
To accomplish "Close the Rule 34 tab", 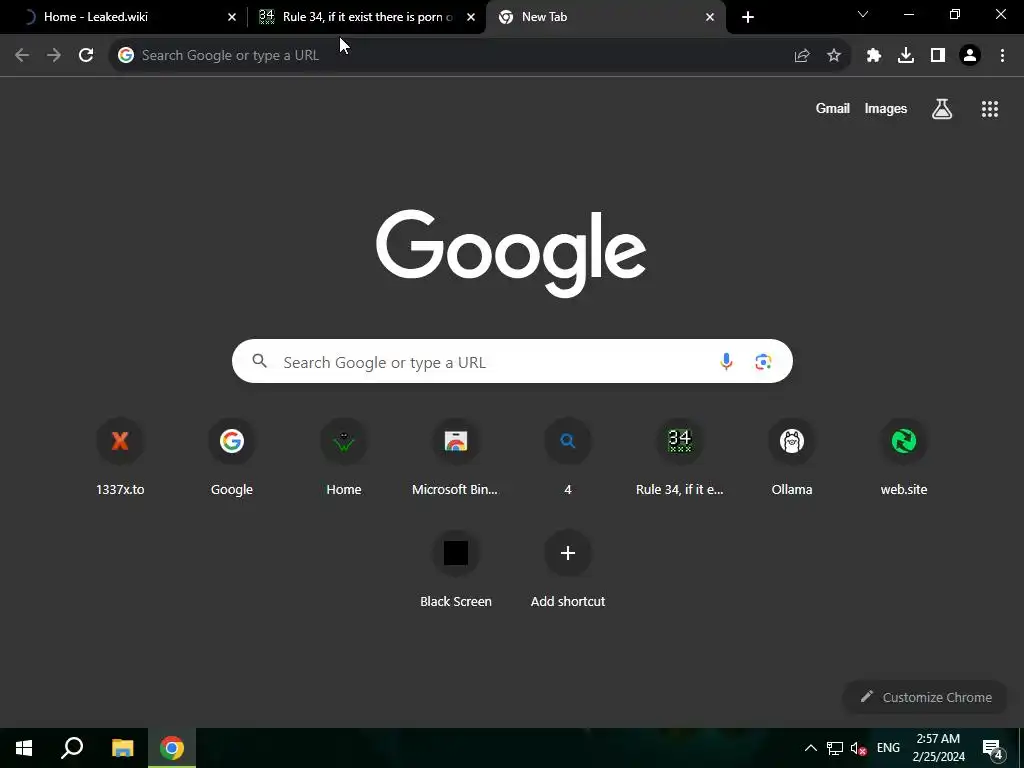I will (471, 17).
